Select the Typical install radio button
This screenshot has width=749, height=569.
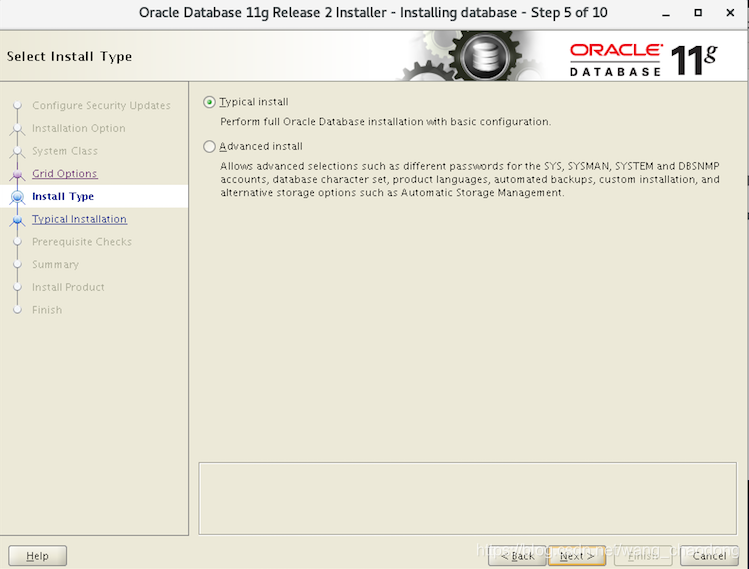[209, 102]
